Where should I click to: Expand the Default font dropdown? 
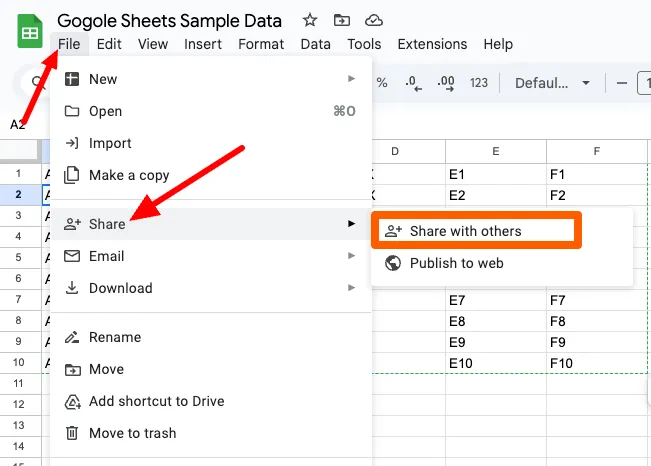pos(553,83)
